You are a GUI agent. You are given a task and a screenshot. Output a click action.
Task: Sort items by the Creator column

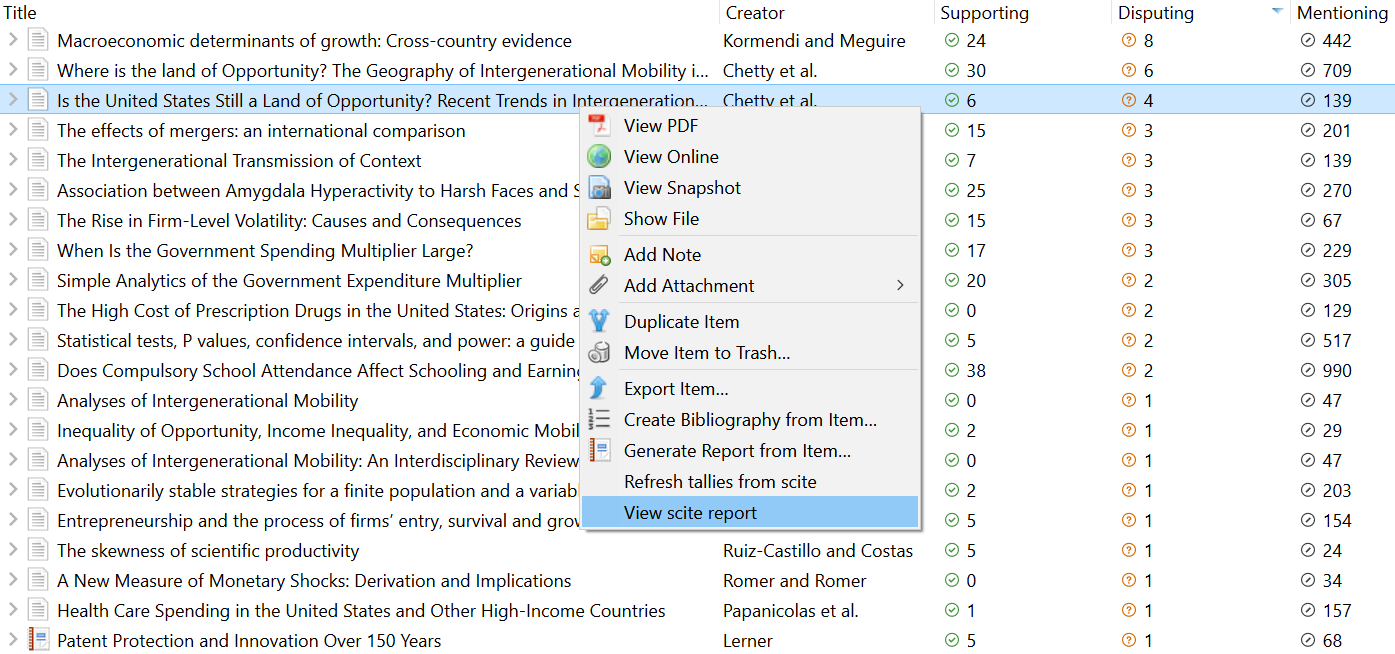pos(754,12)
